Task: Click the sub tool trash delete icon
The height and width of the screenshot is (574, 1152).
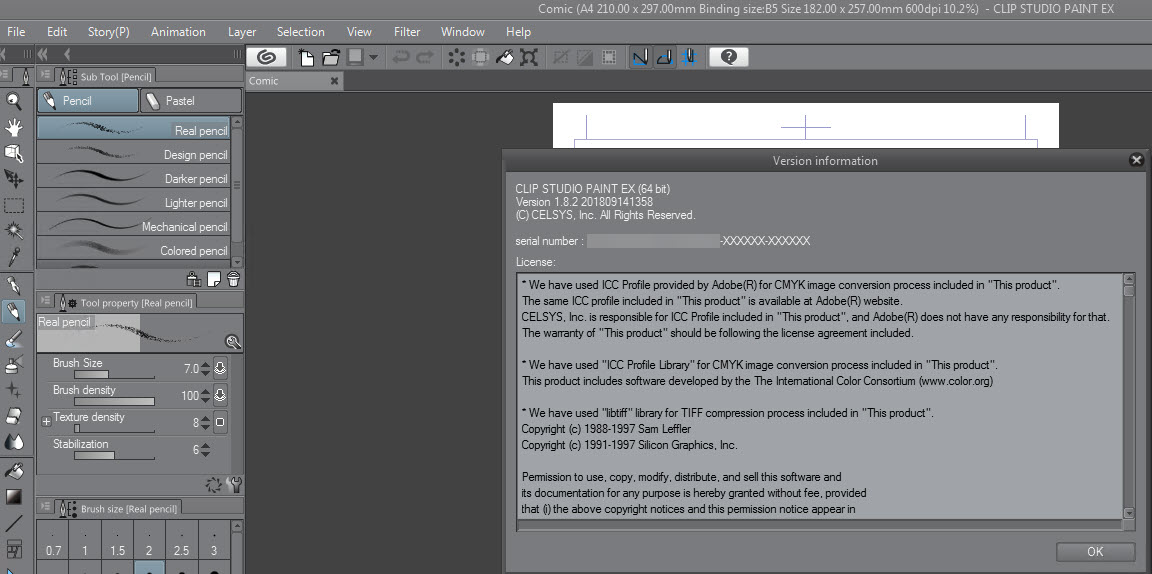Action: point(234,279)
